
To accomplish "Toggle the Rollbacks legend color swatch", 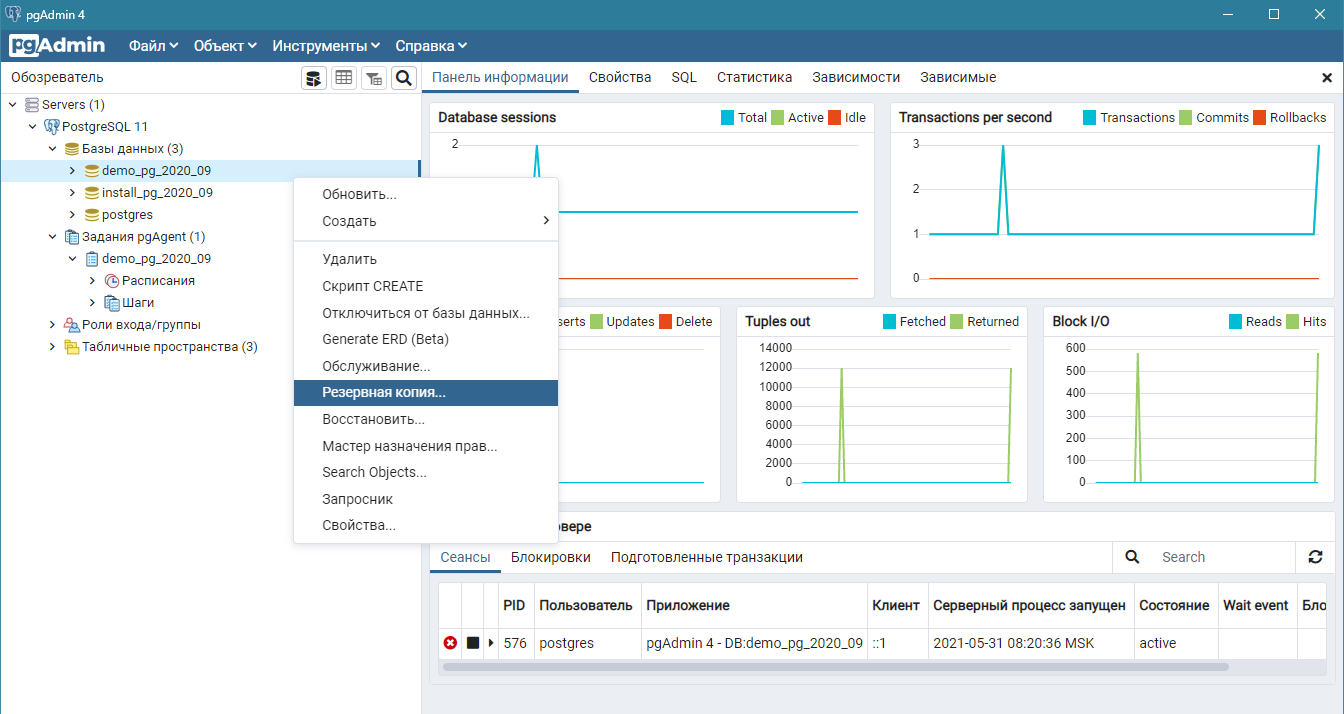I will click(x=1259, y=118).
